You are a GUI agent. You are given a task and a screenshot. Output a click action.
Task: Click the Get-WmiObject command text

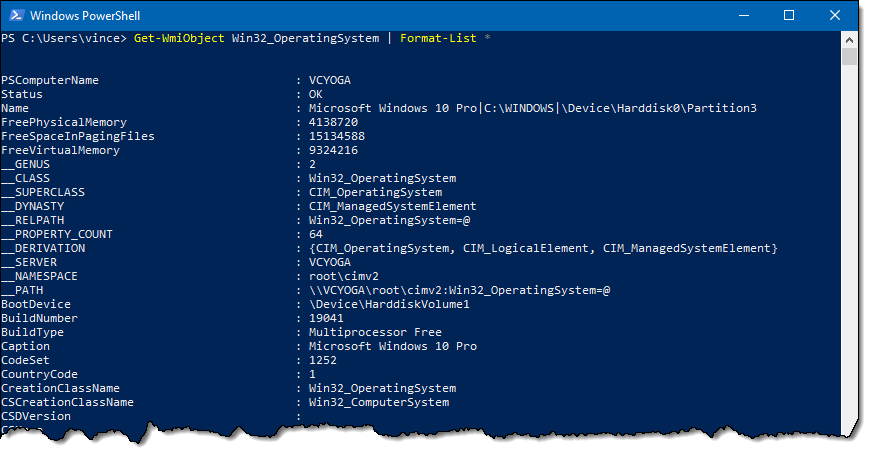(x=179, y=38)
